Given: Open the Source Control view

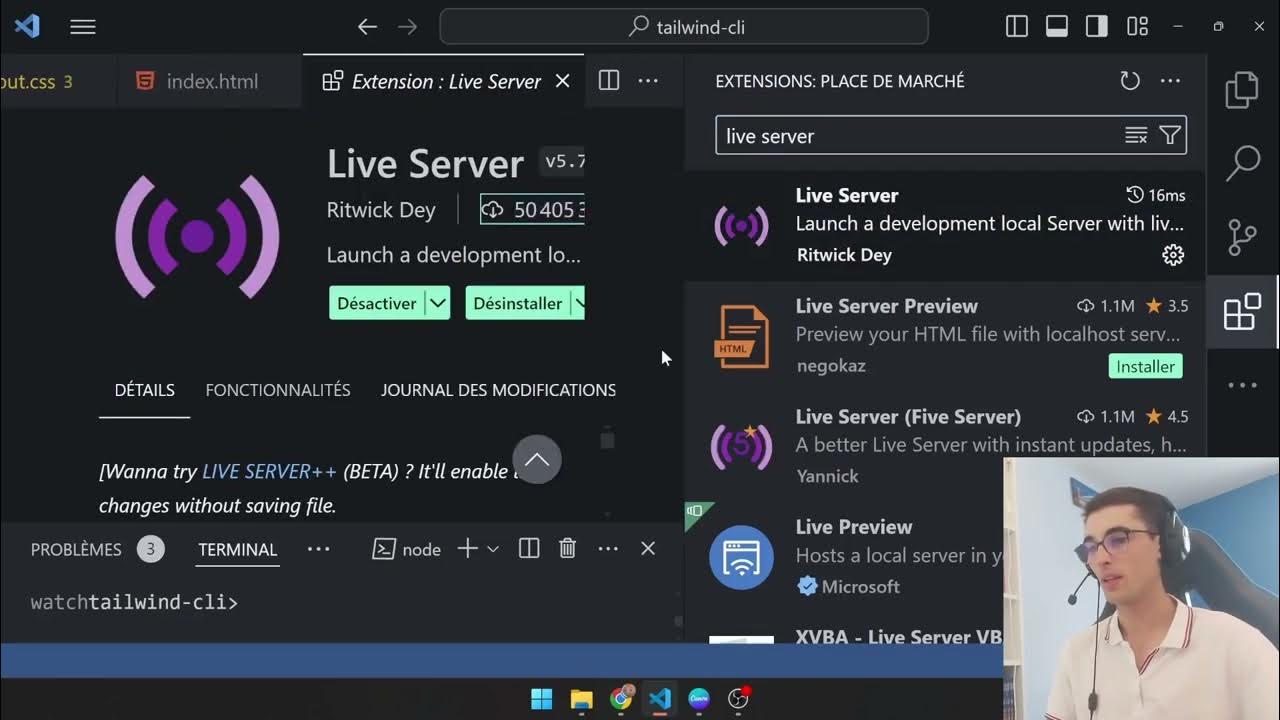Looking at the screenshot, I should (x=1242, y=238).
